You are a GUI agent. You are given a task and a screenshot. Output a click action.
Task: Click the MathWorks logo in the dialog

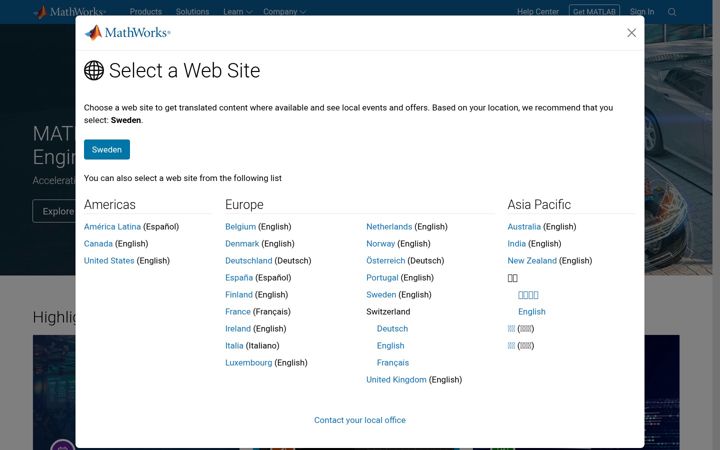(x=128, y=33)
